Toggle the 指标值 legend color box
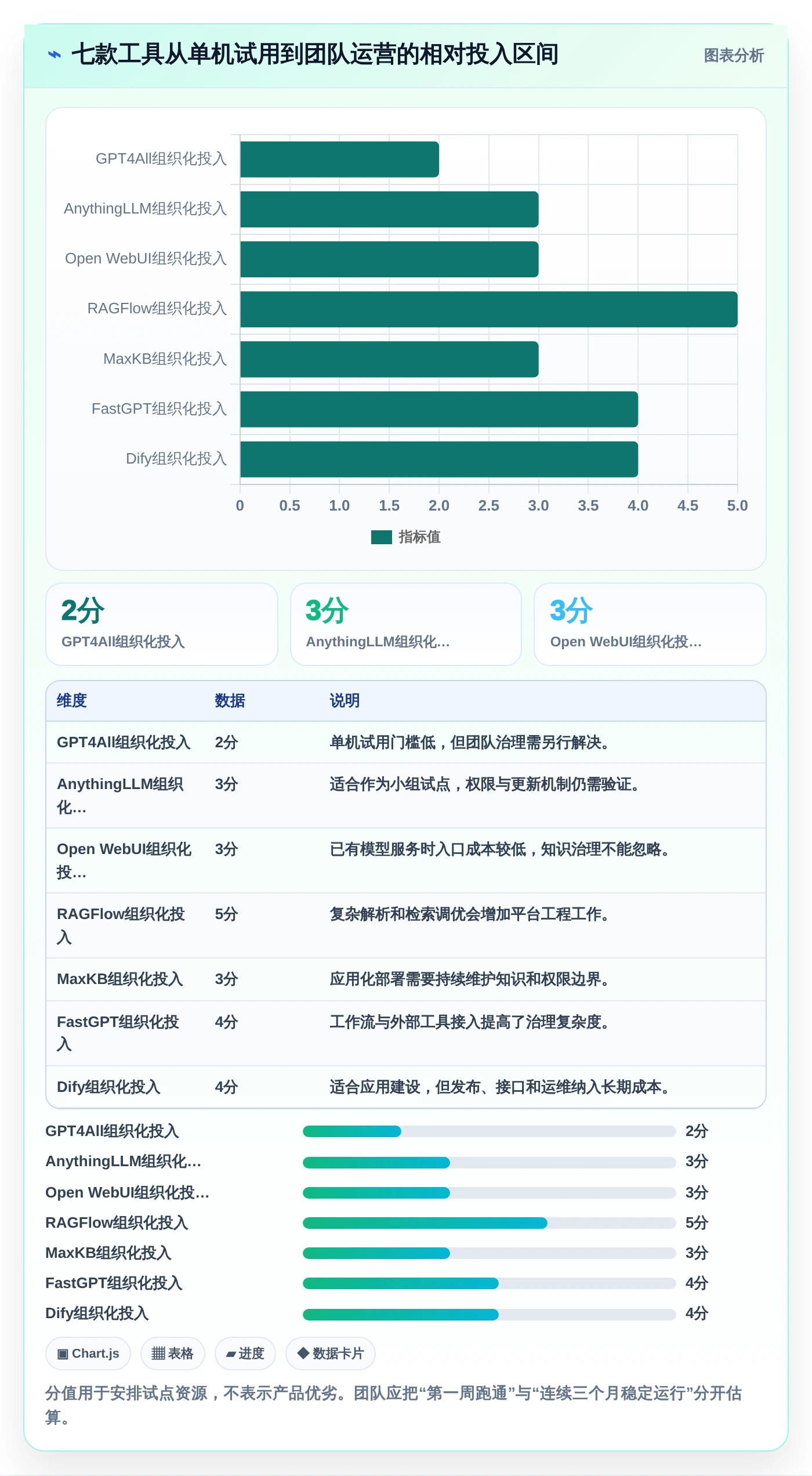Screen dimensions: 812x1476 tap(382, 537)
